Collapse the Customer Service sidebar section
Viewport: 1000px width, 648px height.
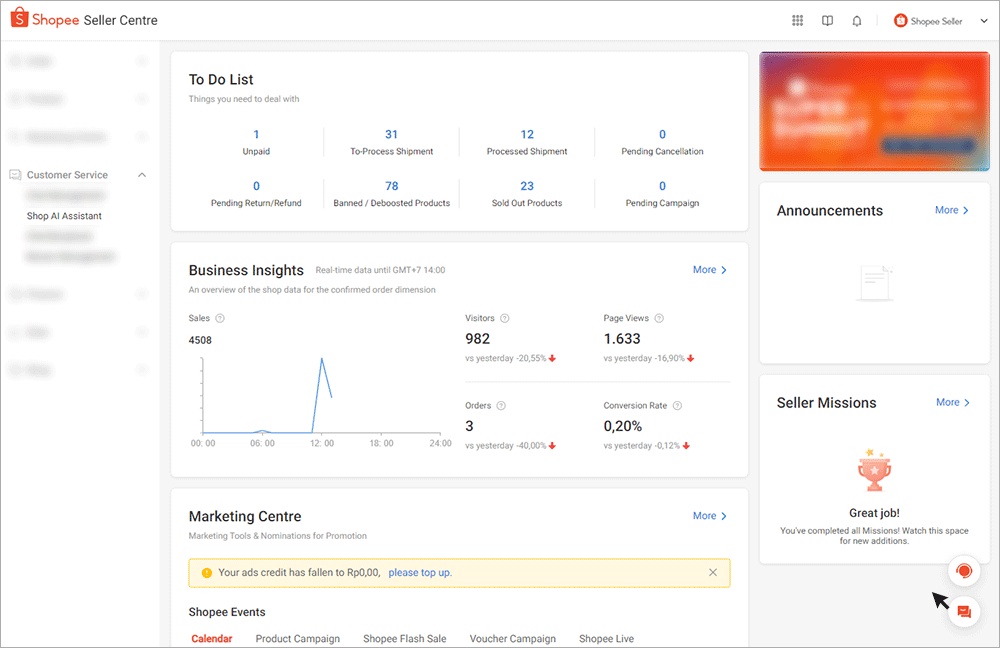point(142,175)
